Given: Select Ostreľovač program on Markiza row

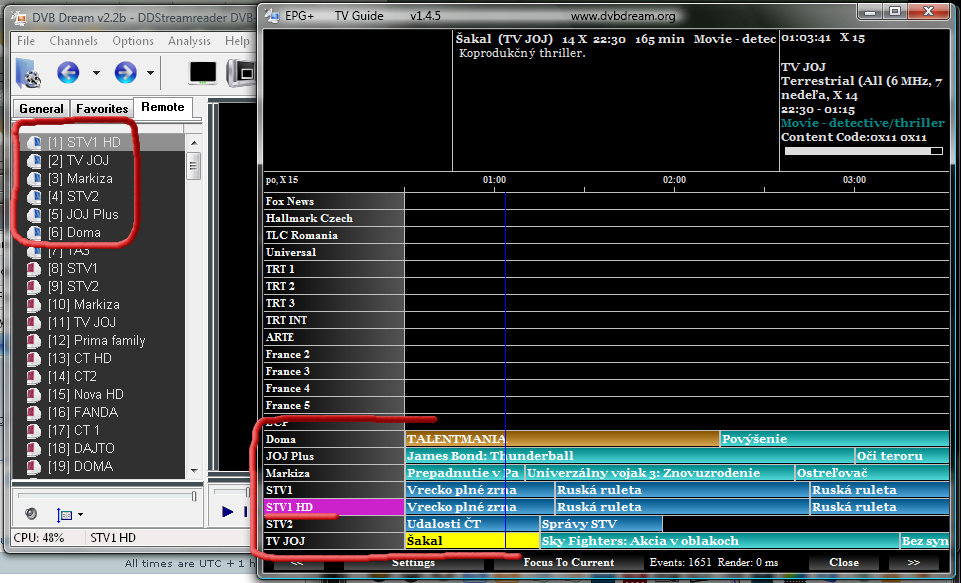Looking at the screenshot, I should pos(872,473).
